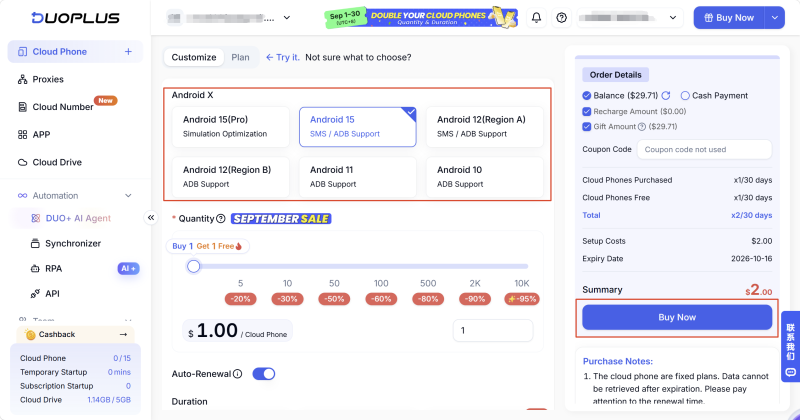Select Android 15(Pro) option
The width and height of the screenshot is (800, 420).
(231, 127)
